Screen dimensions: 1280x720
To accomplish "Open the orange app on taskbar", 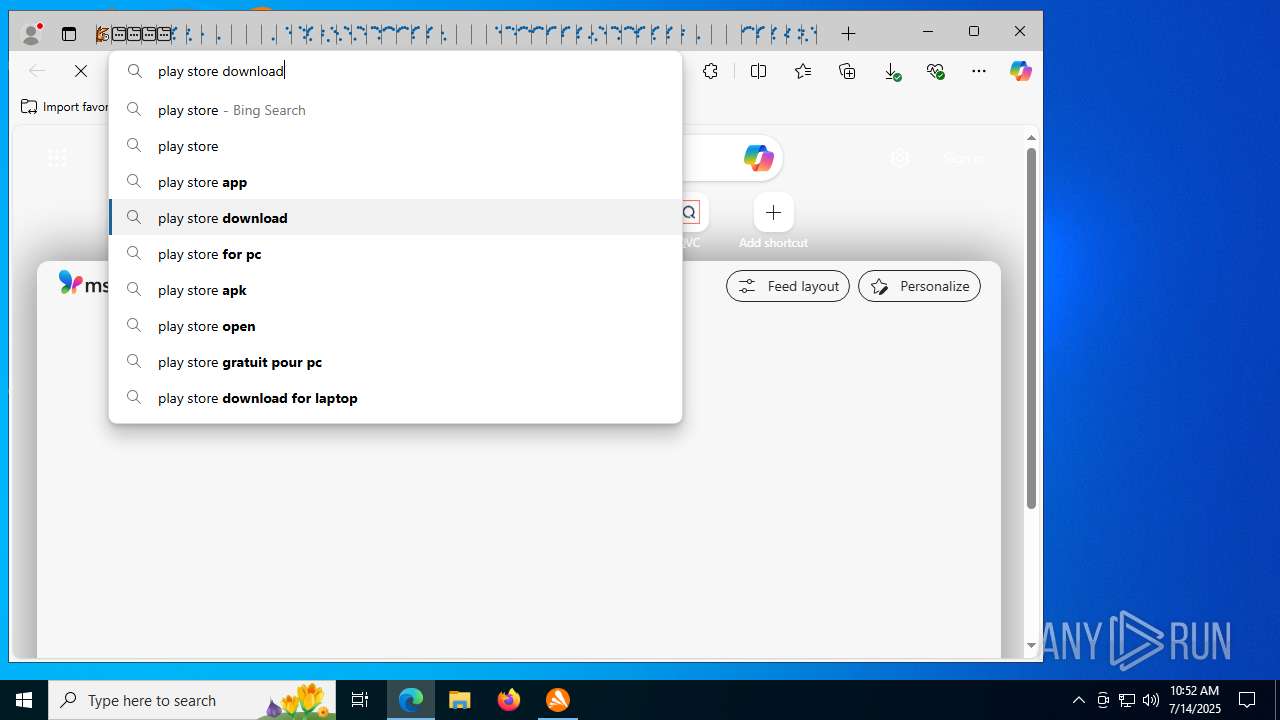I will coord(558,700).
